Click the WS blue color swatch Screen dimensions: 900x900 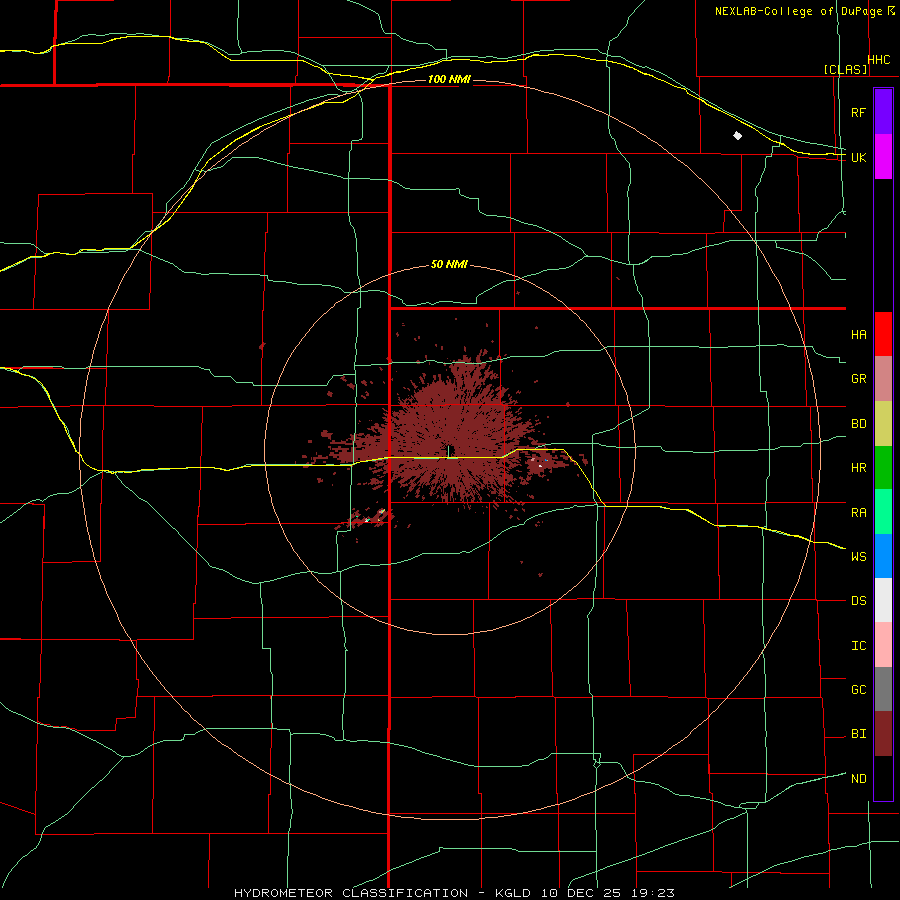pyautogui.click(x=883, y=556)
